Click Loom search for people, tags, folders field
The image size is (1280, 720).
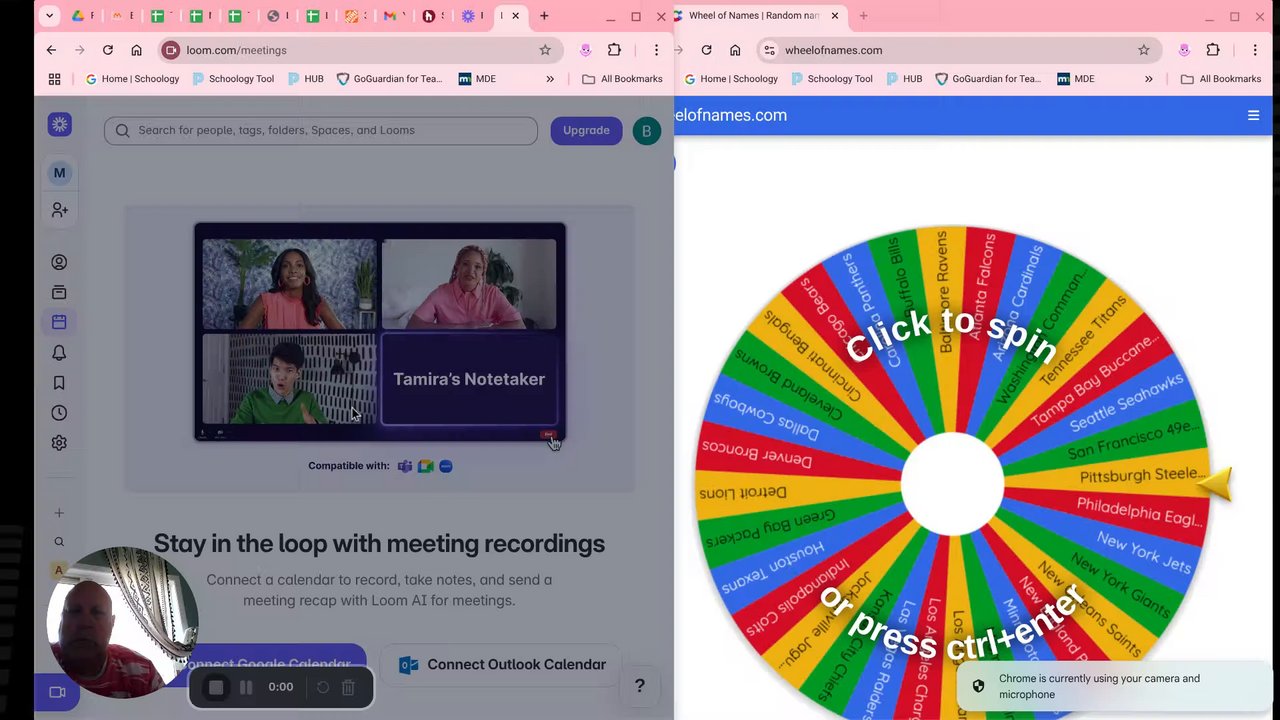pyautogui.click(x=321, y=130)
